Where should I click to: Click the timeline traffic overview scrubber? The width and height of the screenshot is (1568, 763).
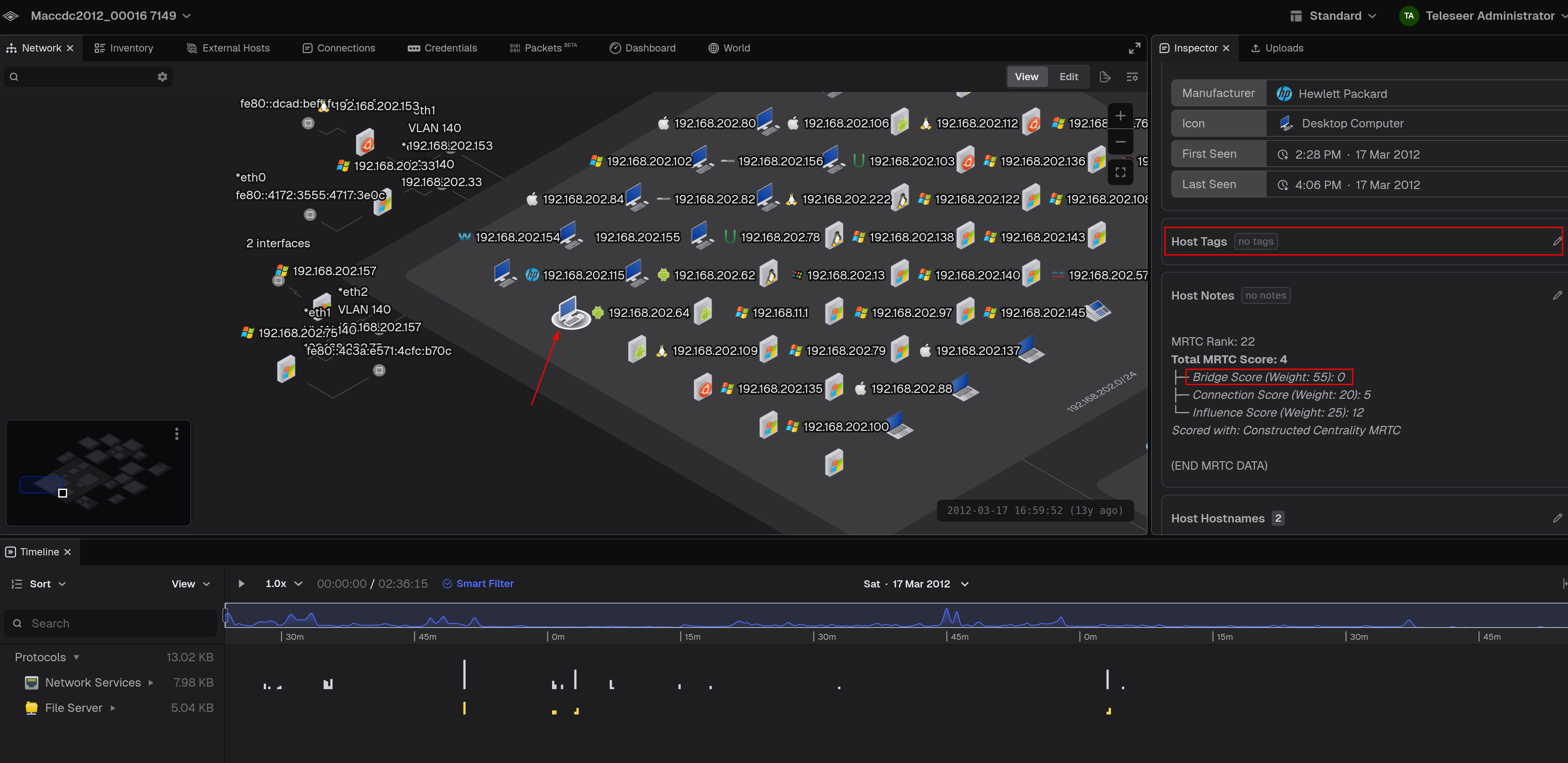coord(896,615)
